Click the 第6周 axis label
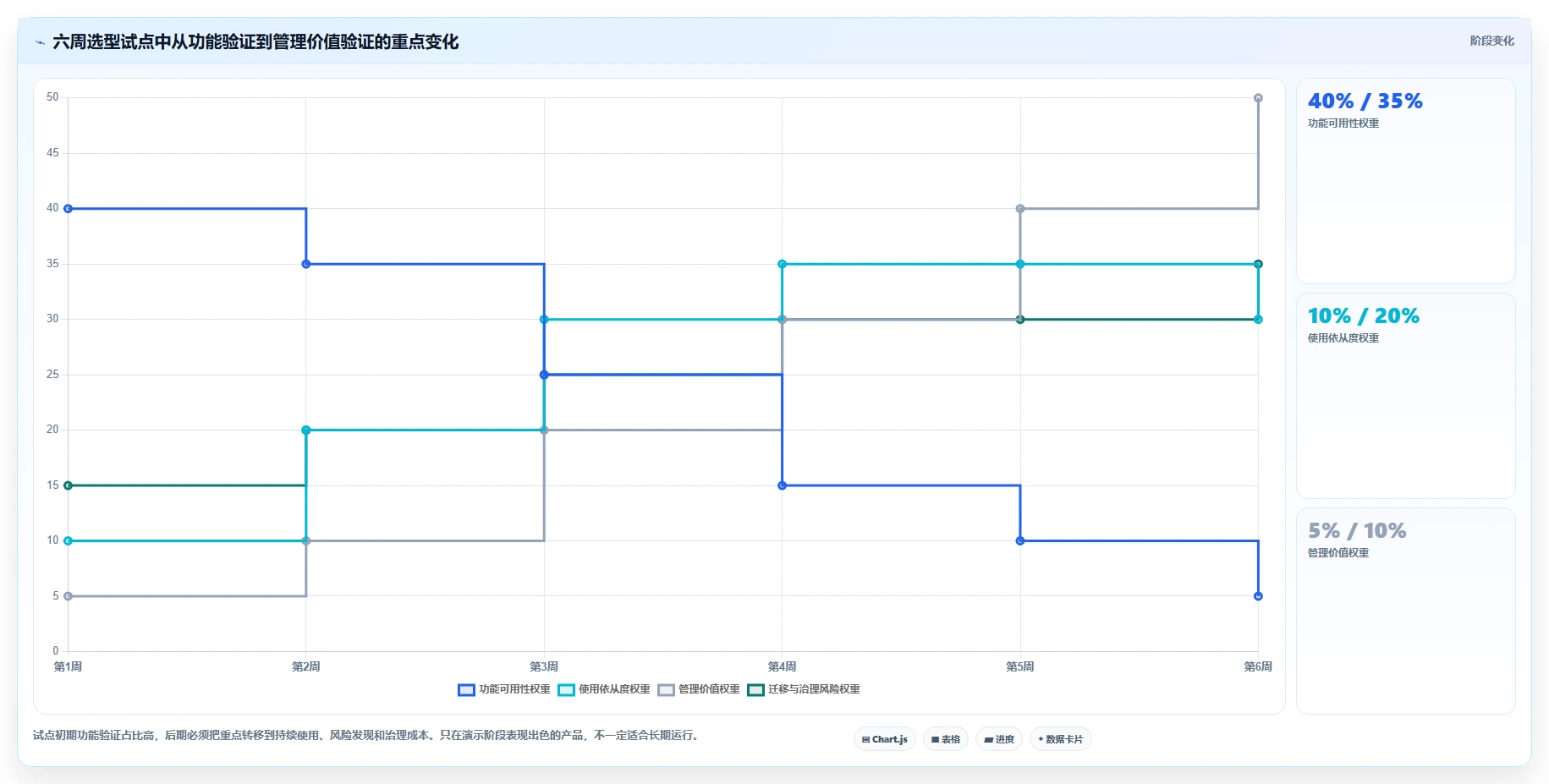The width and height of the screenshot is (1549, 784). 1258,667
